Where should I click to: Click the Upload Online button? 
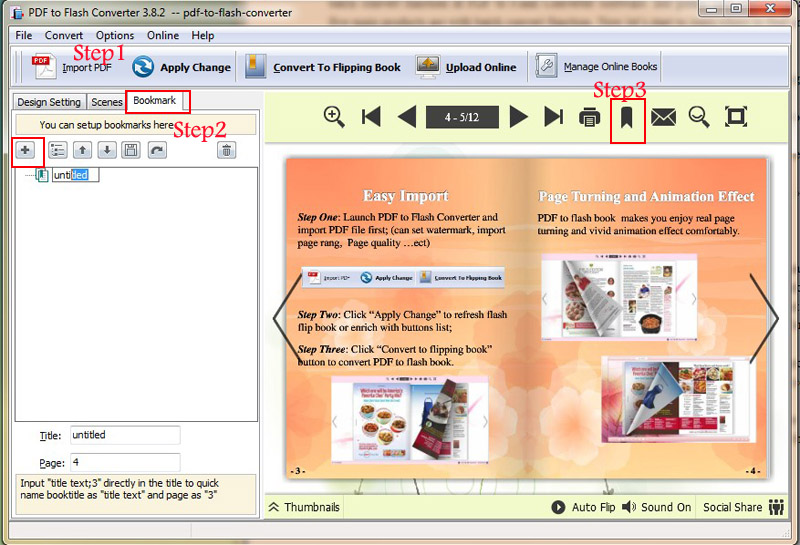tap(466, 67)
